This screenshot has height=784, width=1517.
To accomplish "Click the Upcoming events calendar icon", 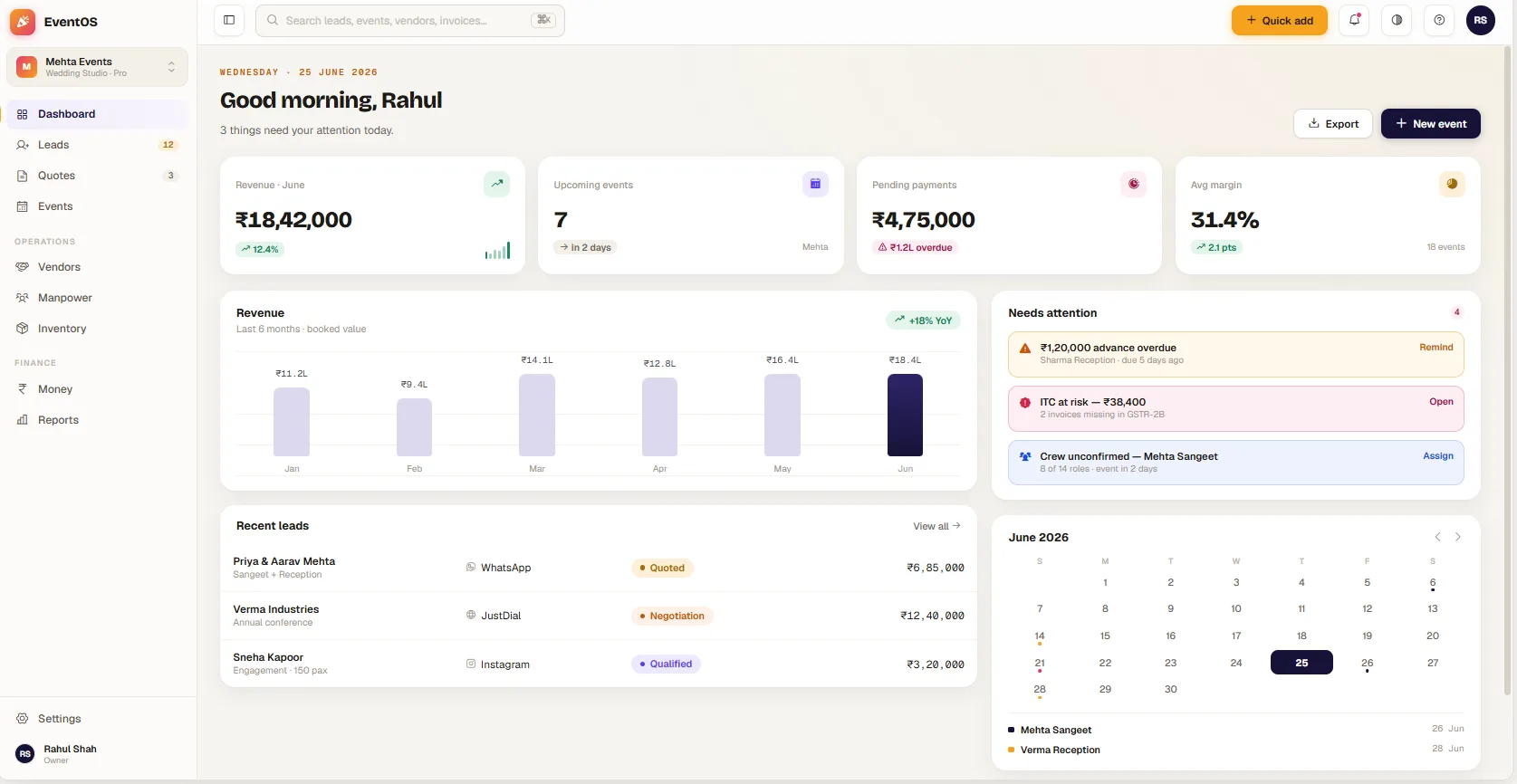I will 815,184.
